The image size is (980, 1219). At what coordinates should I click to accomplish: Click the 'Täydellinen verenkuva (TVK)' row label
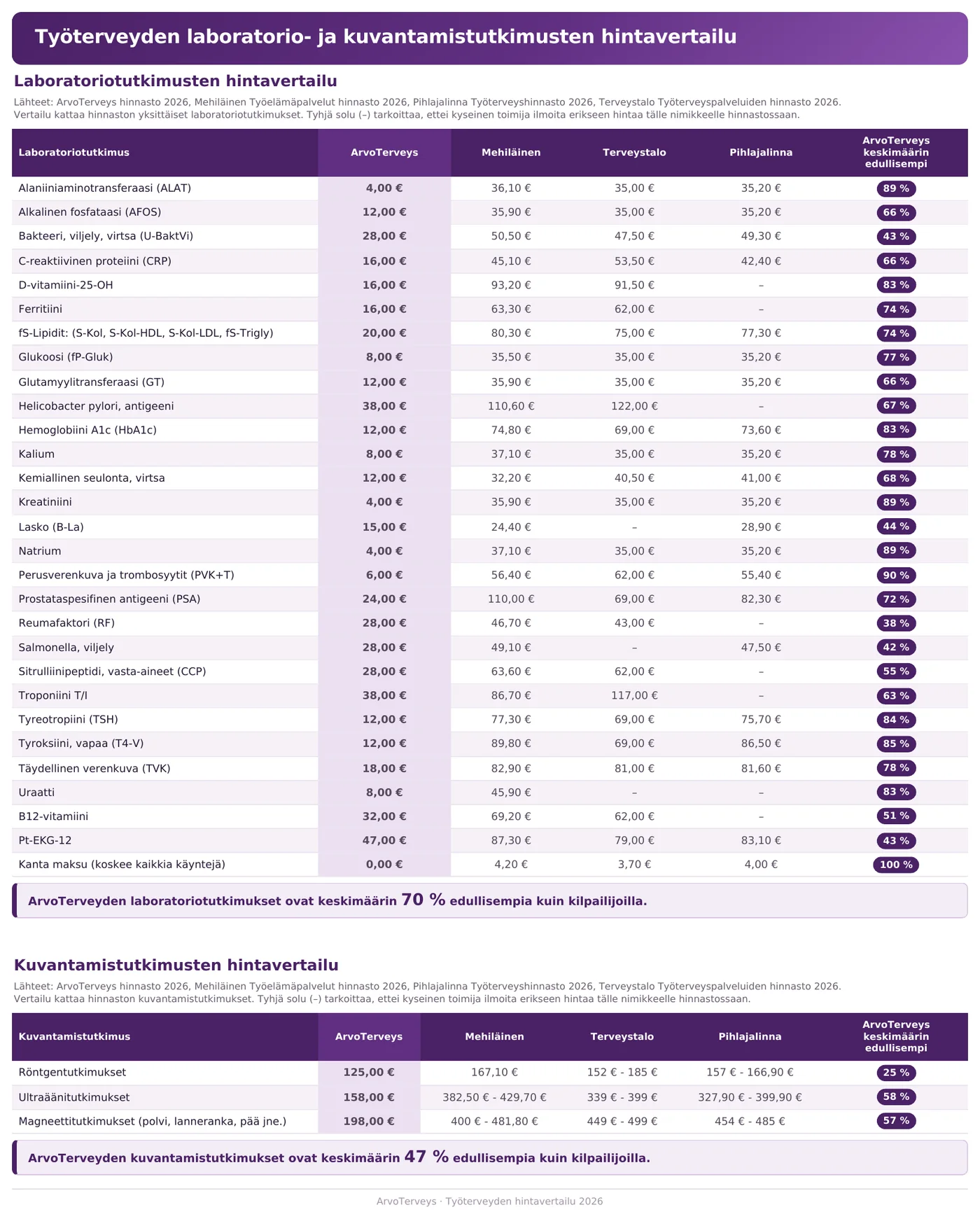point(94,768)
